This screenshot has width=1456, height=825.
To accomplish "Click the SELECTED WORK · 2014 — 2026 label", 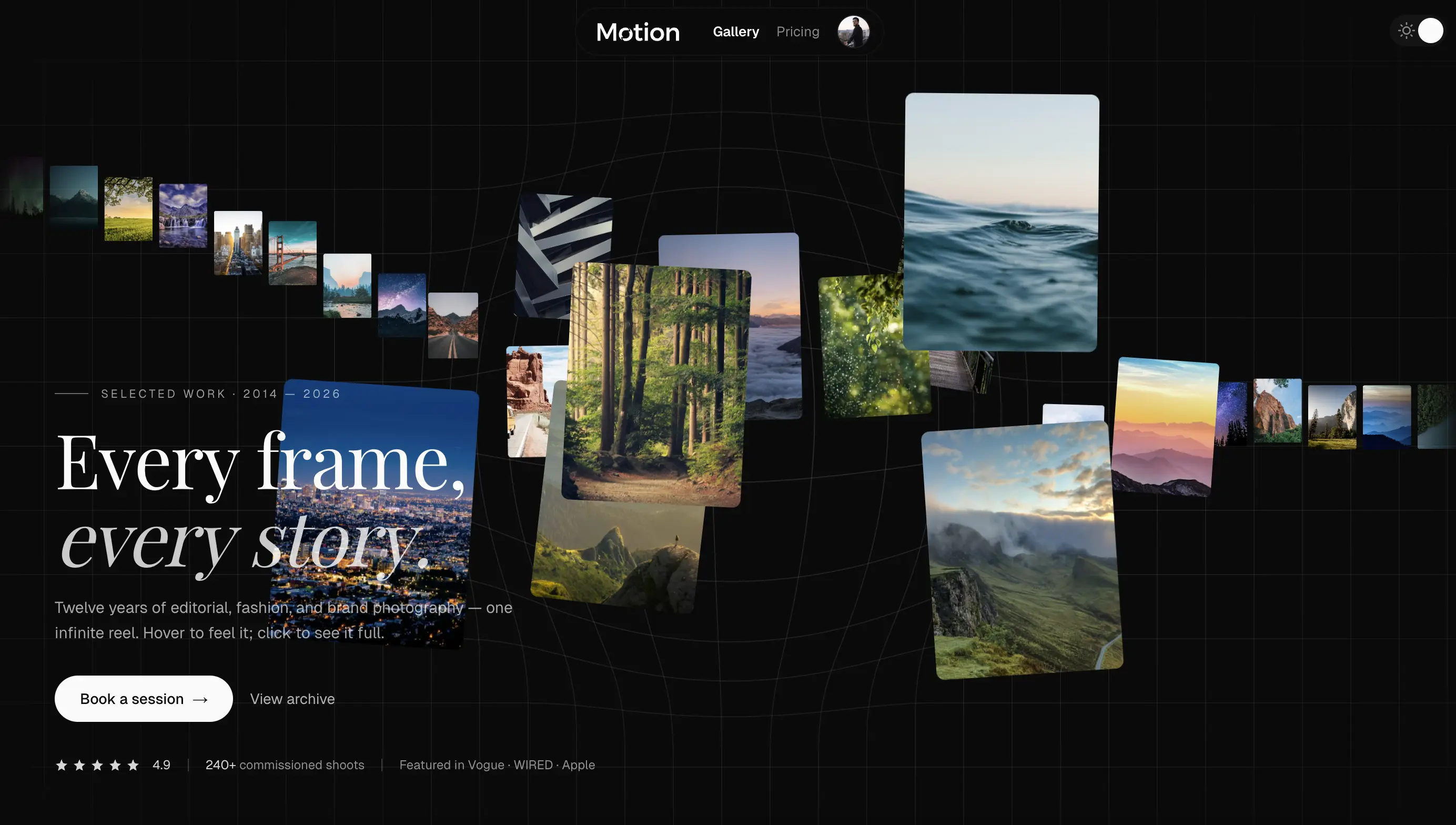I will click(220, 393).
